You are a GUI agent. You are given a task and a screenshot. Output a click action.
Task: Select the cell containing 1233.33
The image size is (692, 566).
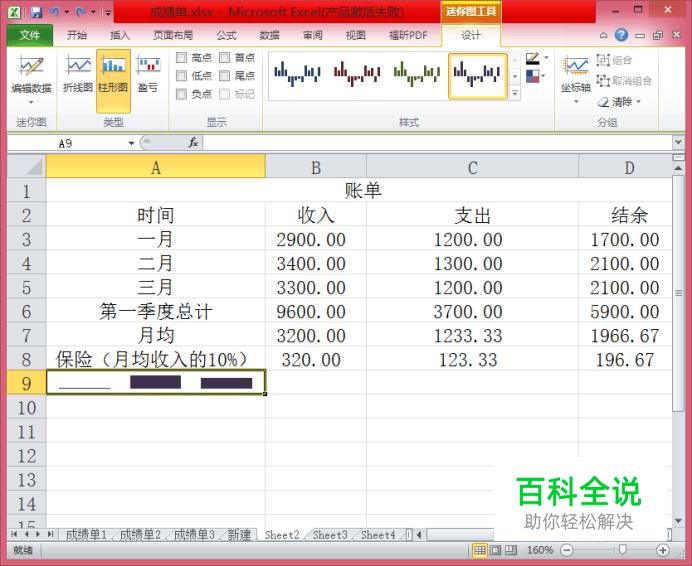(472, 336)
